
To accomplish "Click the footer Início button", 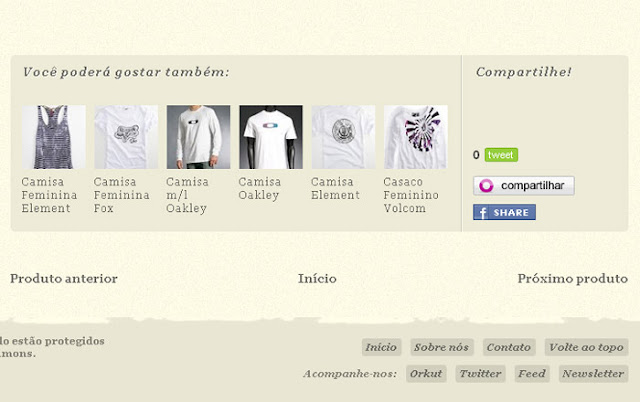I will tap(381, 347).
